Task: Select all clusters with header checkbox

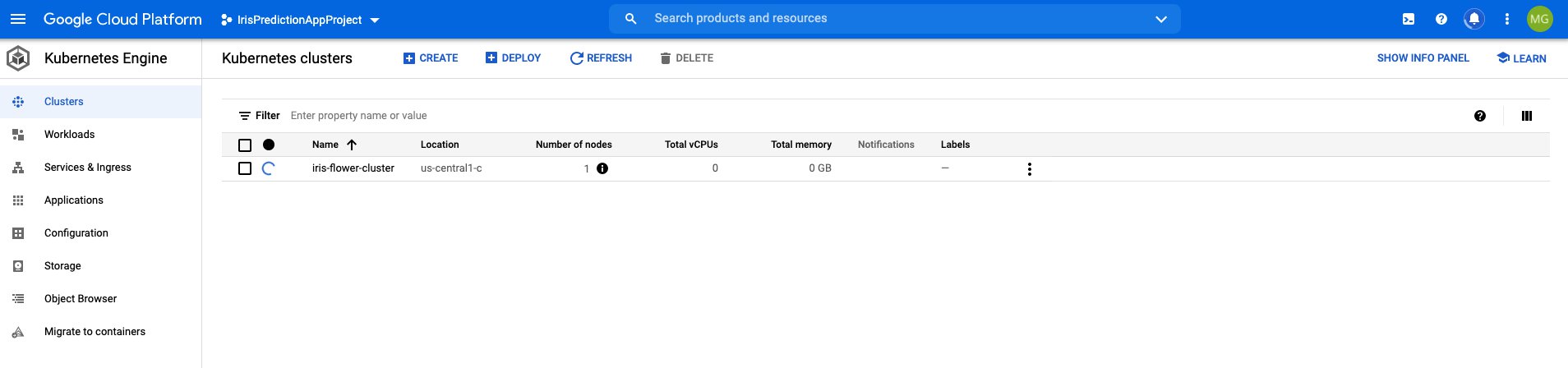Action: click(245, 145)
